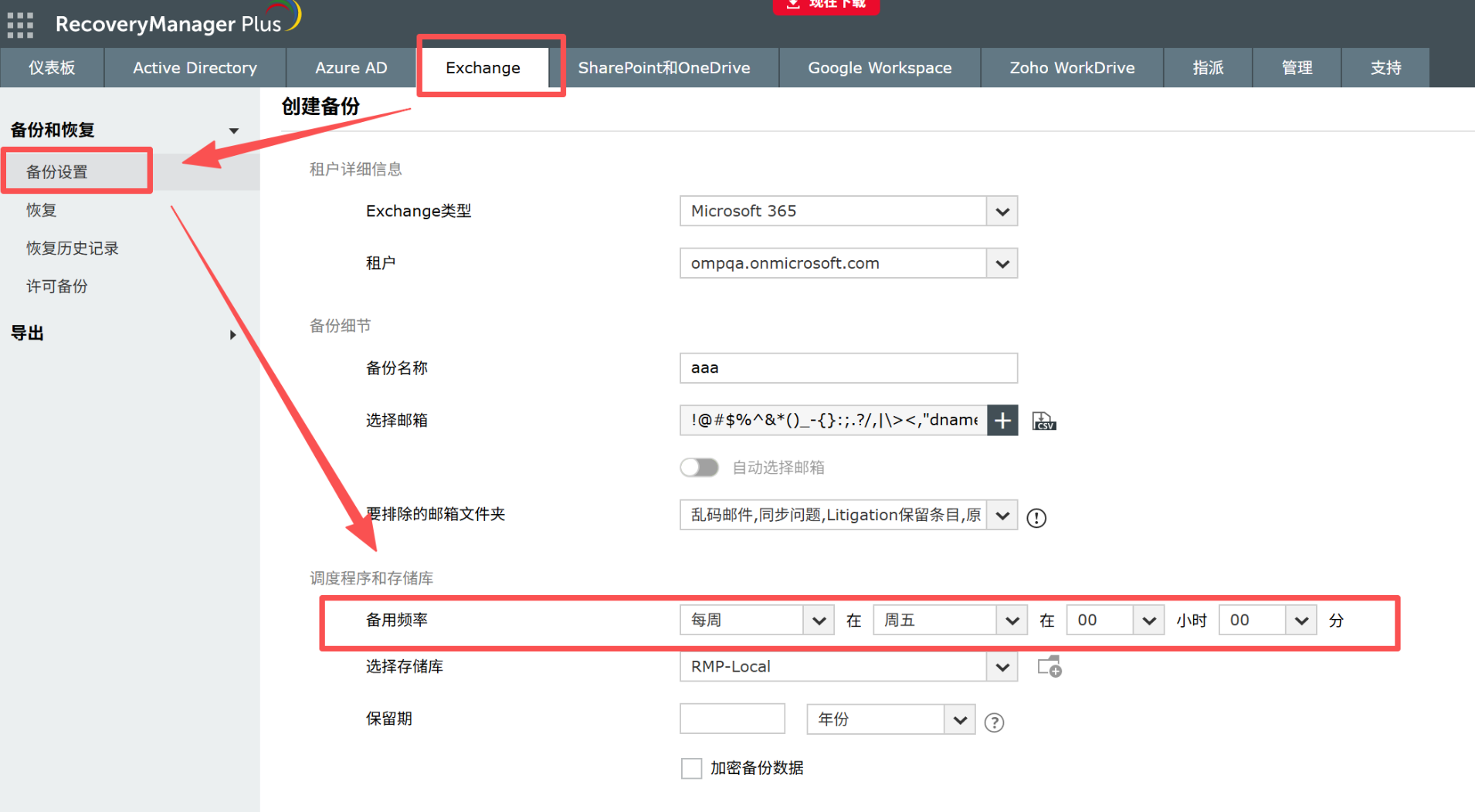The width and height of the screenshot is (1475, 812).
Task: Open 恢复历史记录 in the sidebar
Action: point(73,249)
